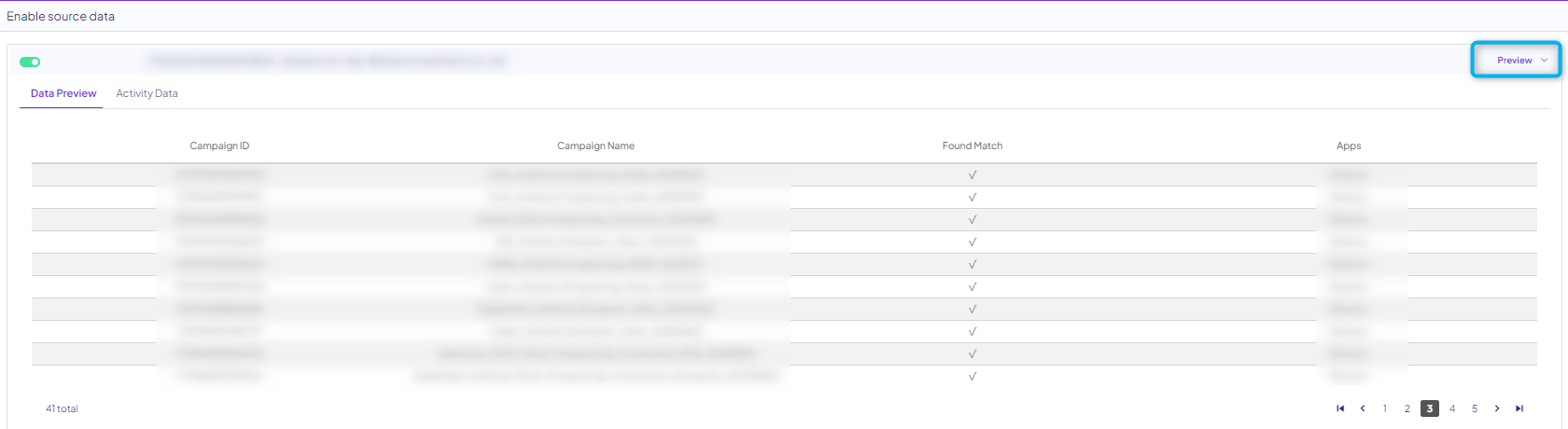The width and height of the screenshot is (1568, 429).
Task: Click the Apps column header
Action: (1349, 145)
